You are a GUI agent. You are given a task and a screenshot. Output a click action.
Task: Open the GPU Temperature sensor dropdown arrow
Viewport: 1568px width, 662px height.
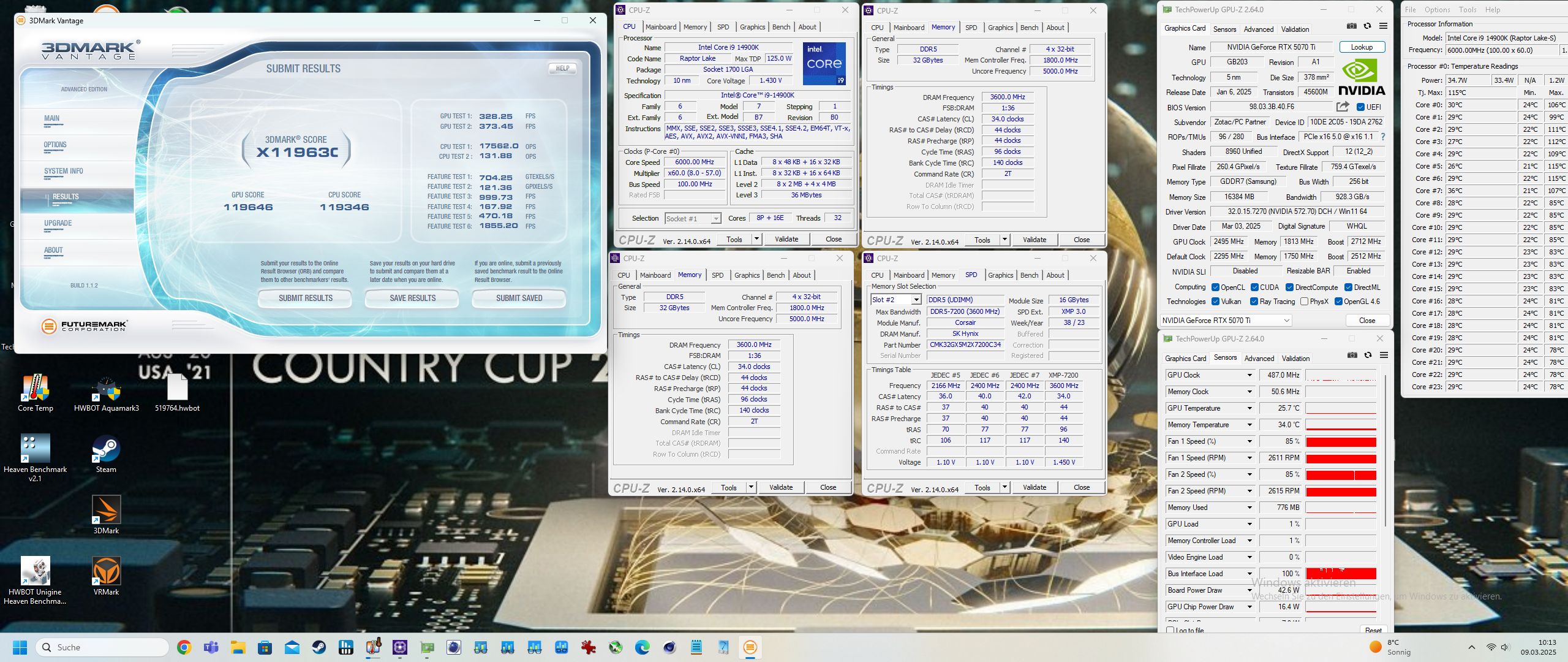[1249, 408]
